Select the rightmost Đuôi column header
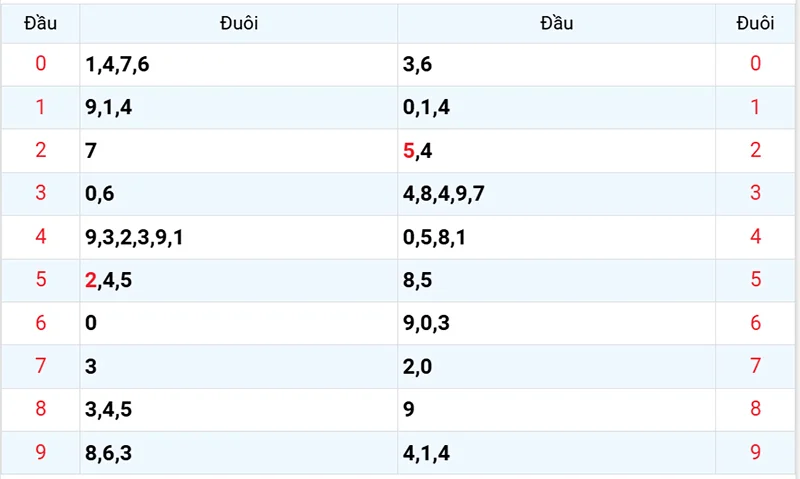The image size is (800, 479). (x=755, y=23)
